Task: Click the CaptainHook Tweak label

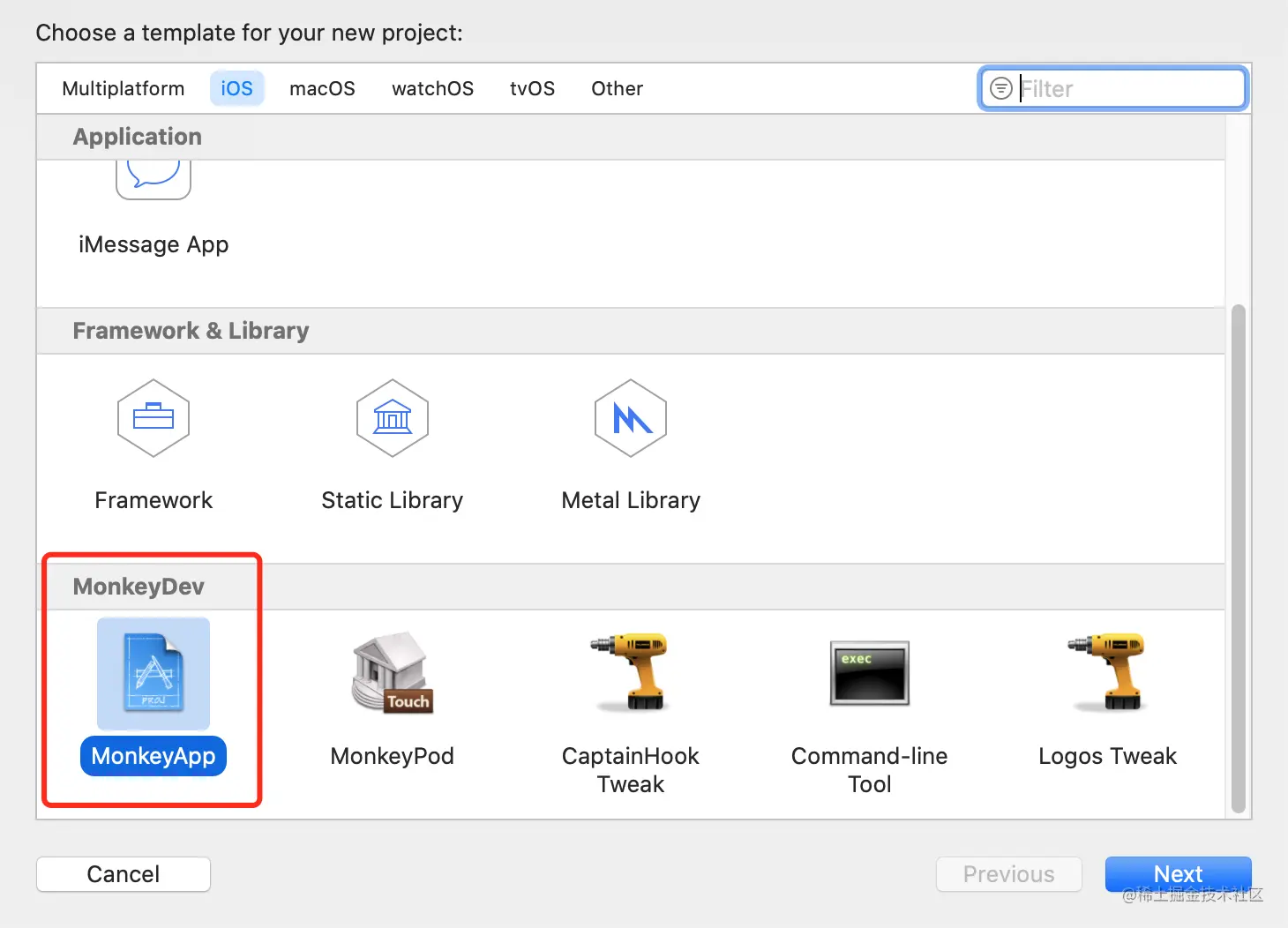Action: tap(631, 770)
